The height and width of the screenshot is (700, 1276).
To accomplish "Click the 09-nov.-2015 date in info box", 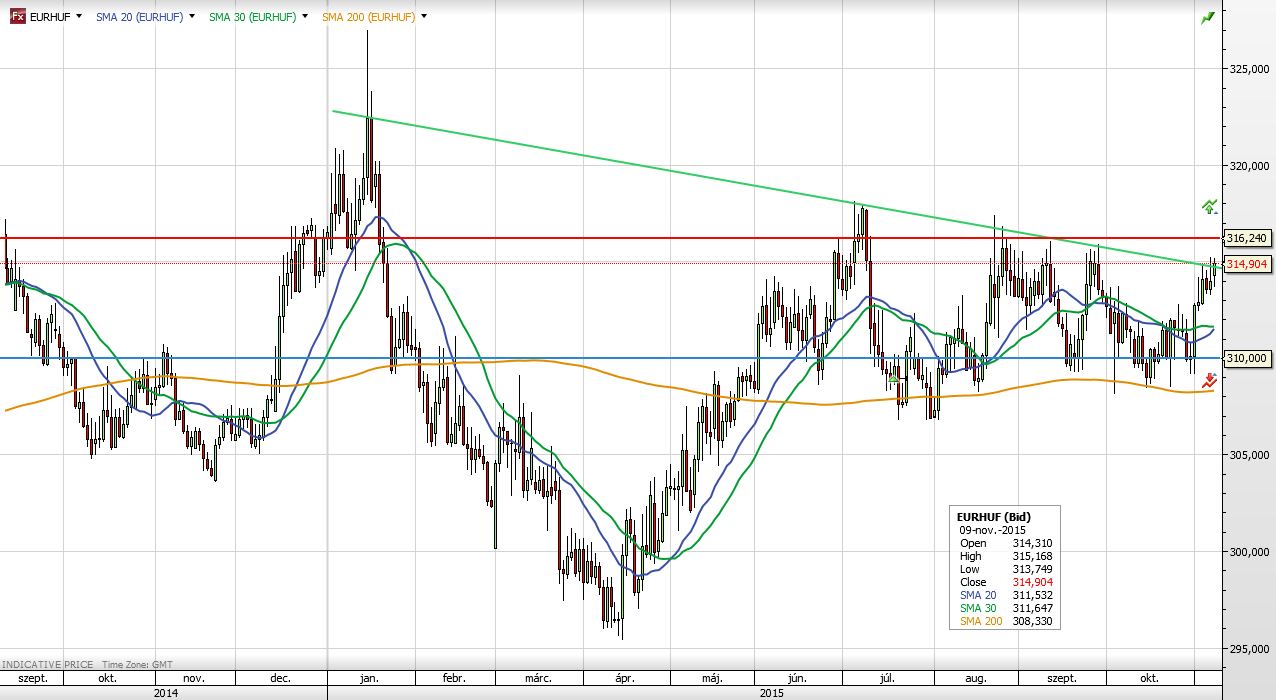I will (x=992, y=530).
